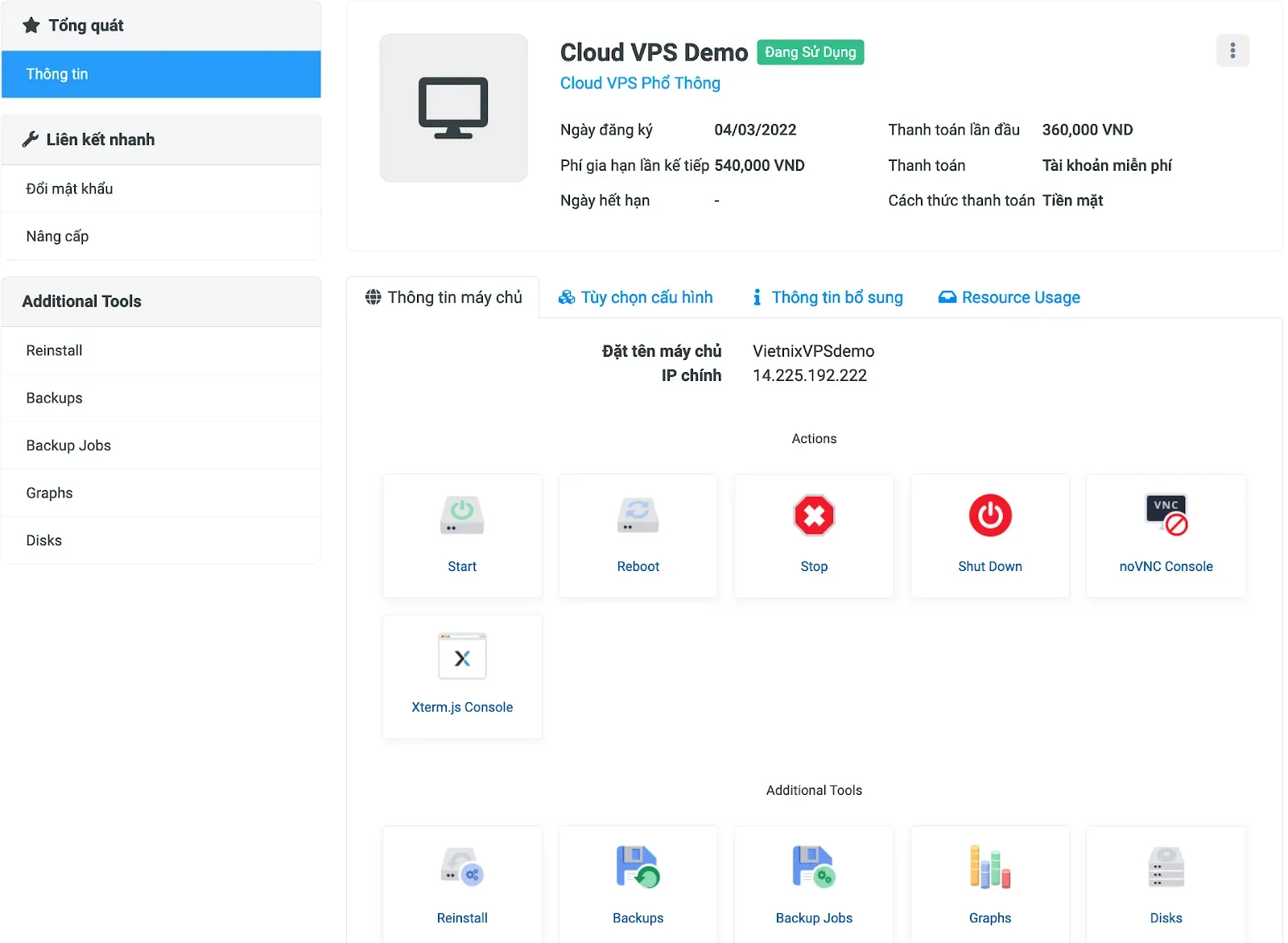Click the Start label link

(462, 566)
